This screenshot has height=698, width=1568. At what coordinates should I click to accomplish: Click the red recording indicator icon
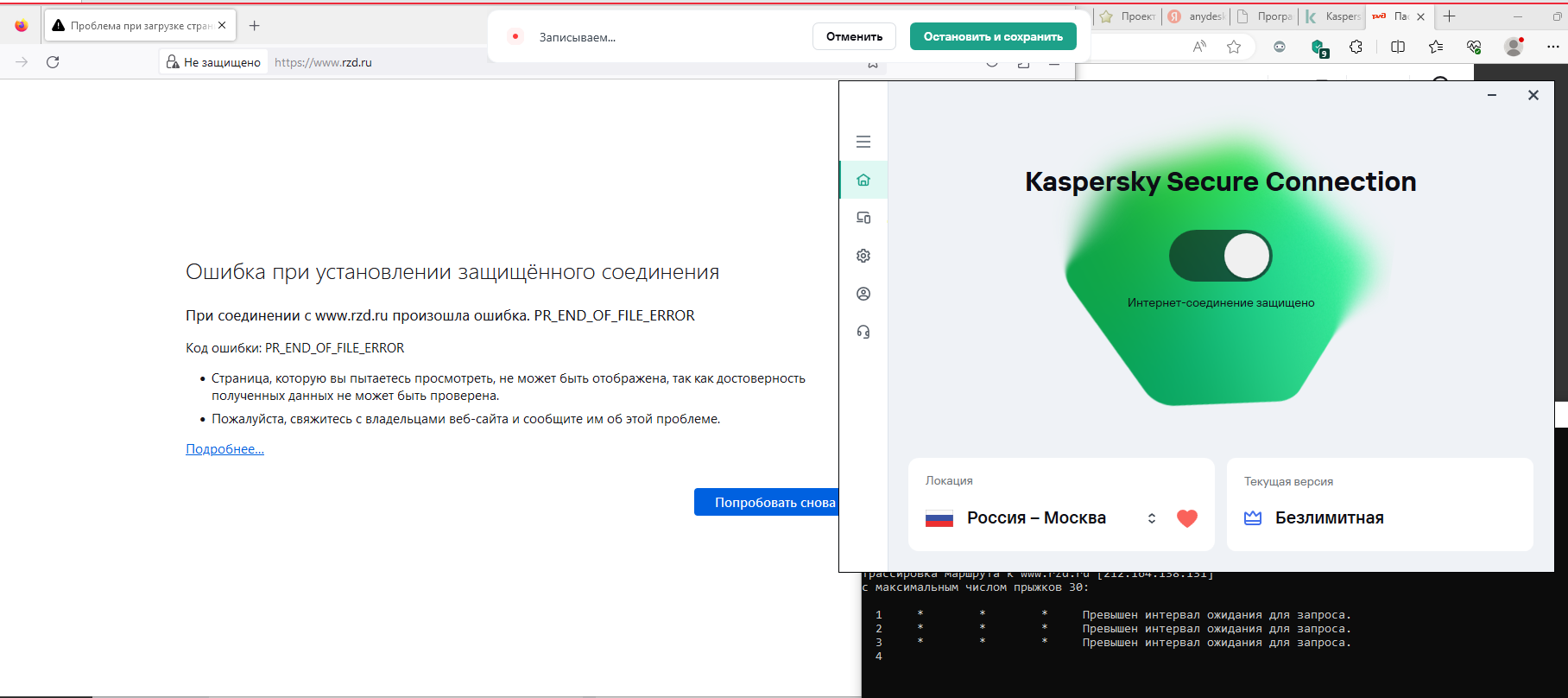(515, 36)
